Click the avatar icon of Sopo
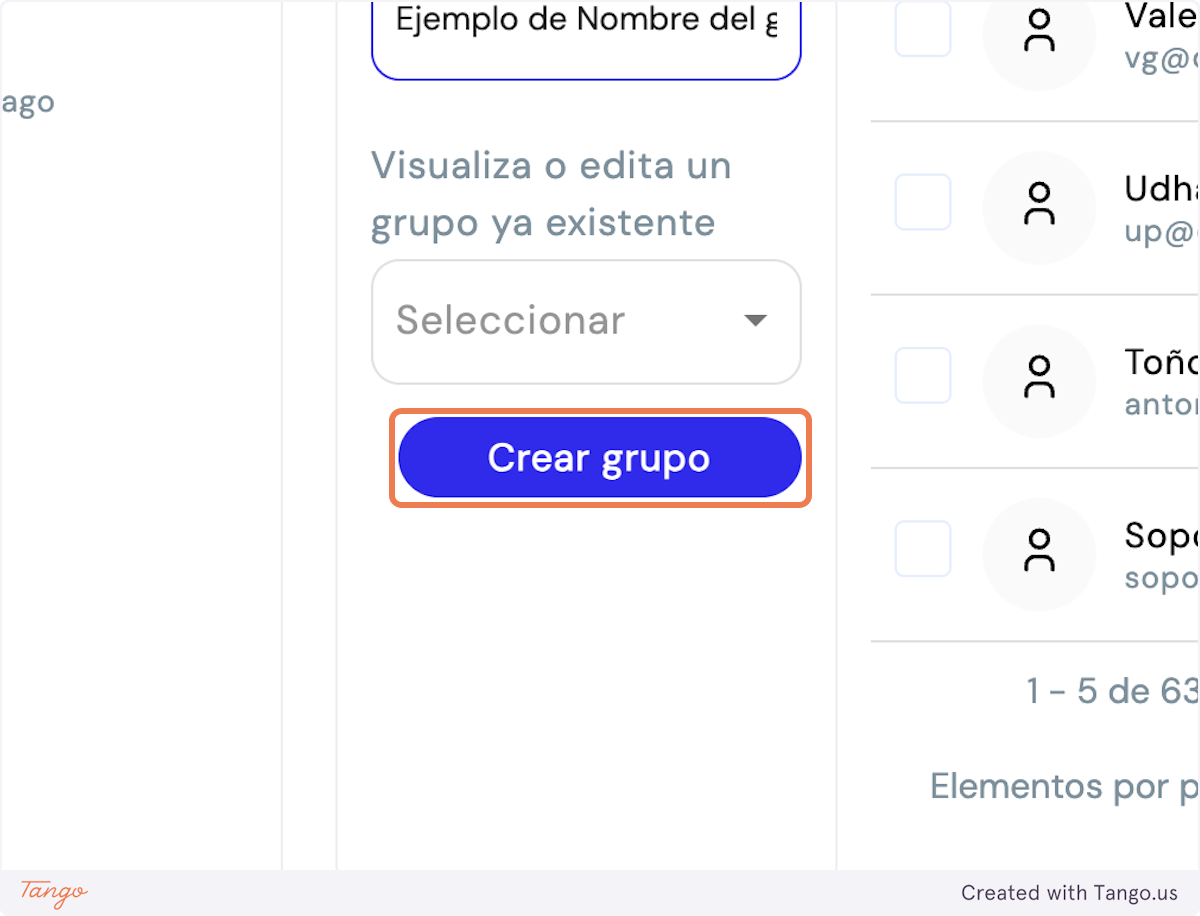Image resolution: width=1200 pixels, height=916 pixels. coord(1040,553)
